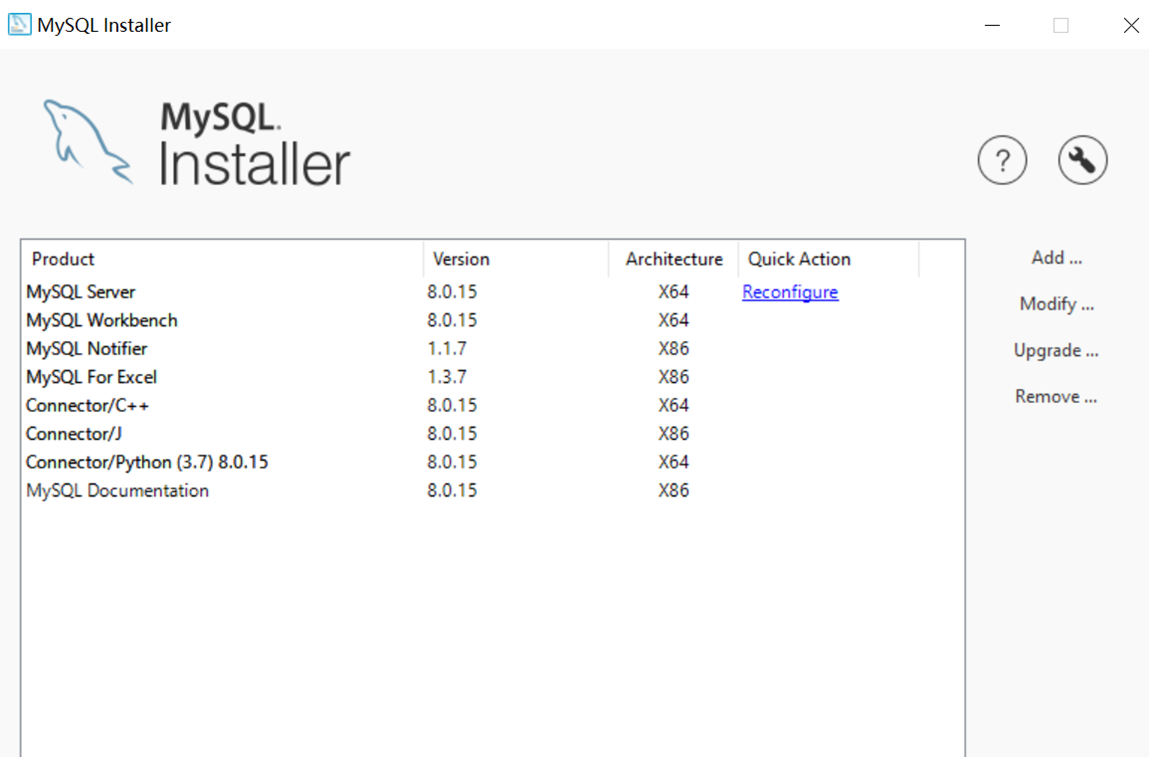The image size is (1153, 757).
Task: Sort by the Product column header
Action: [x=222, y=259]
